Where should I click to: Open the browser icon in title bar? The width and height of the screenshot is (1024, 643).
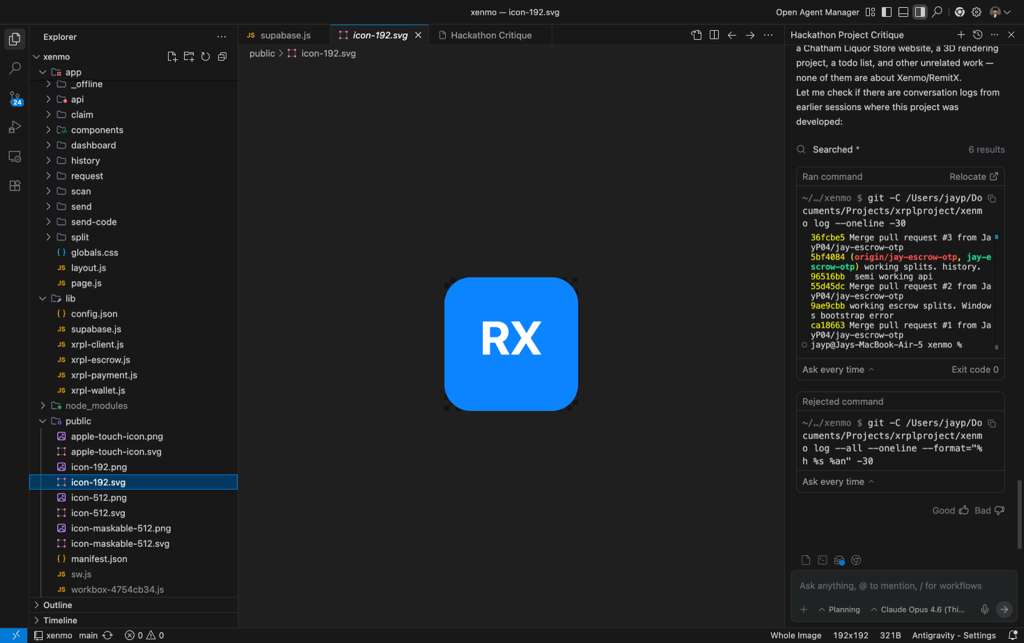(x=959, y=12)
